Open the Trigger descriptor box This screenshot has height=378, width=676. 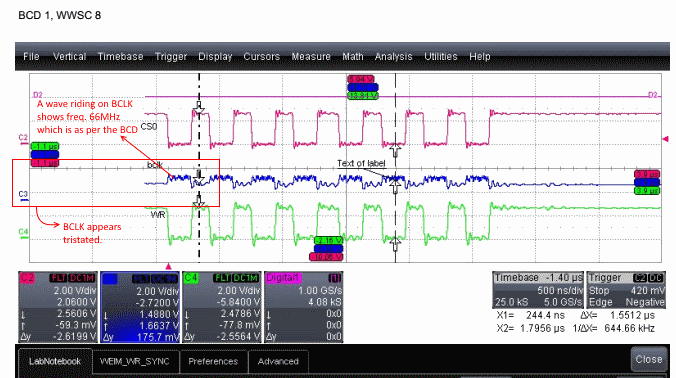click(x=626, y=290)
